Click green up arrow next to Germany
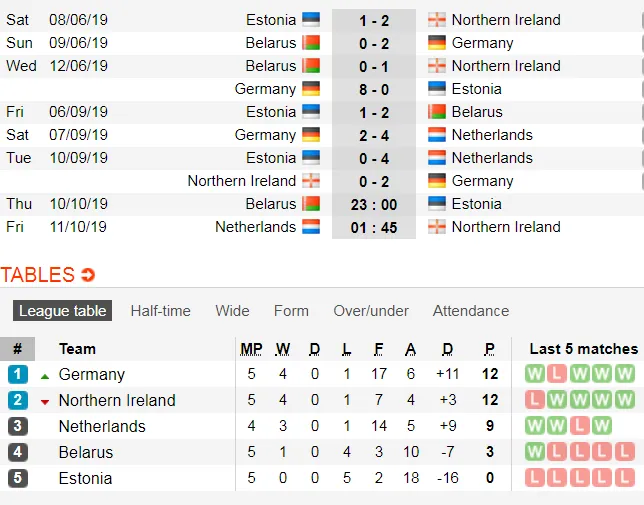Screen dimensions: 644x505 pos(44,375)
